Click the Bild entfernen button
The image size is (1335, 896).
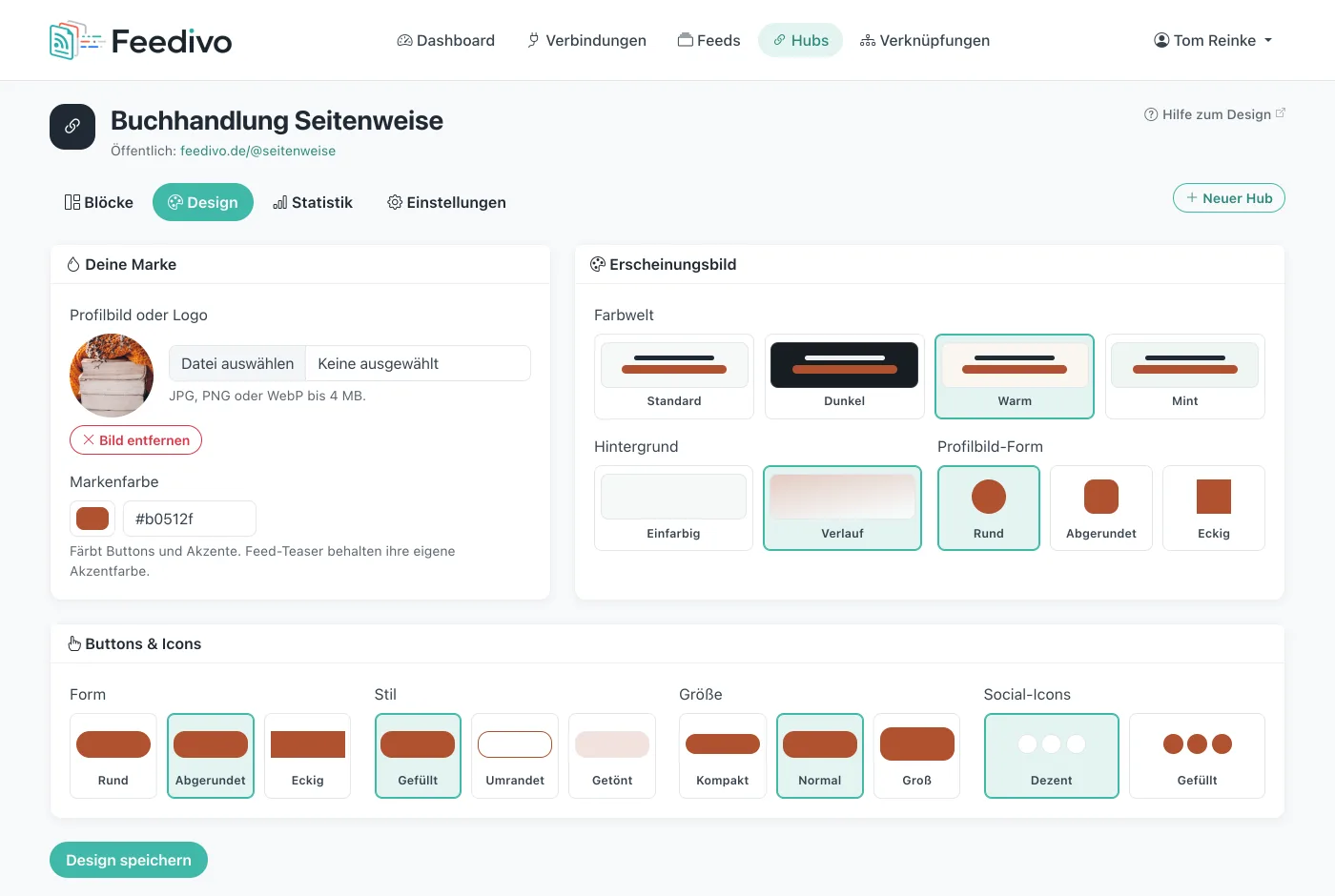135,440
